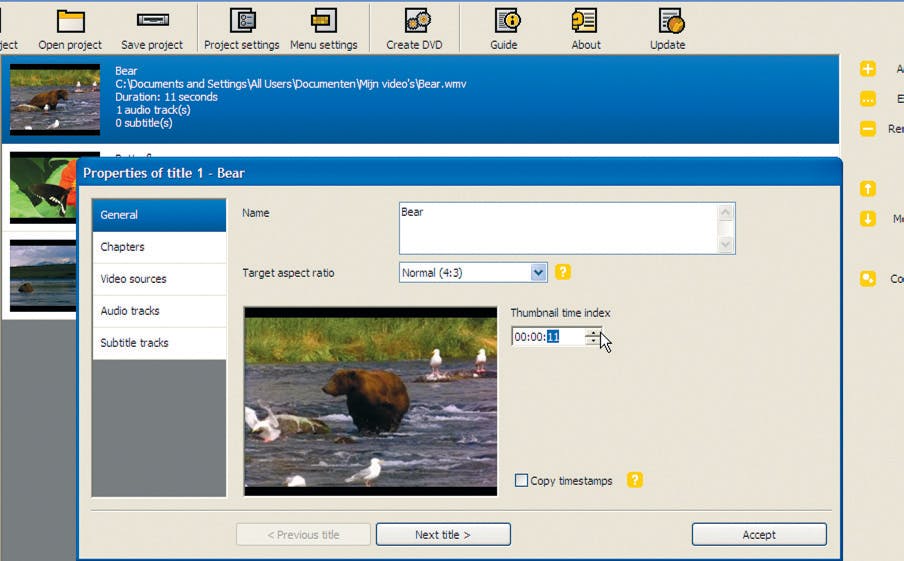
Task: Show the About dialog
Action: [586, 29]
